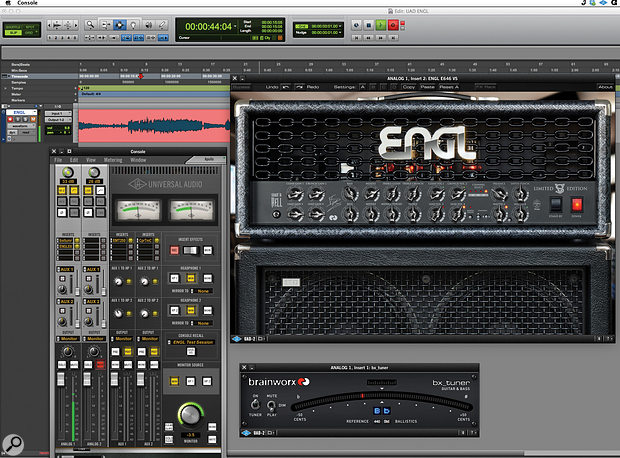This screenshot has height=458, width=620.
Task: Open the Edit menu in Console window
Action: 74,160
